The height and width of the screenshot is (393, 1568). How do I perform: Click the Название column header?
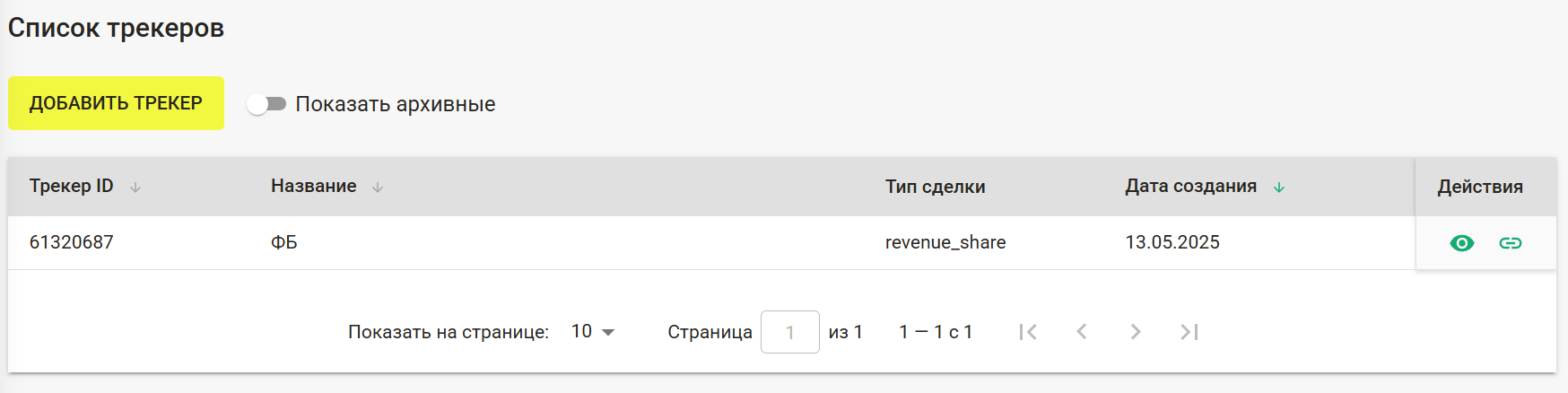(x=314, y=187)
